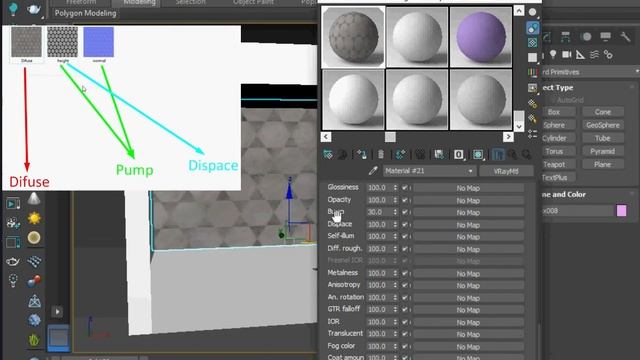Click the Opacity amount spinner arrows

(395, 200)
